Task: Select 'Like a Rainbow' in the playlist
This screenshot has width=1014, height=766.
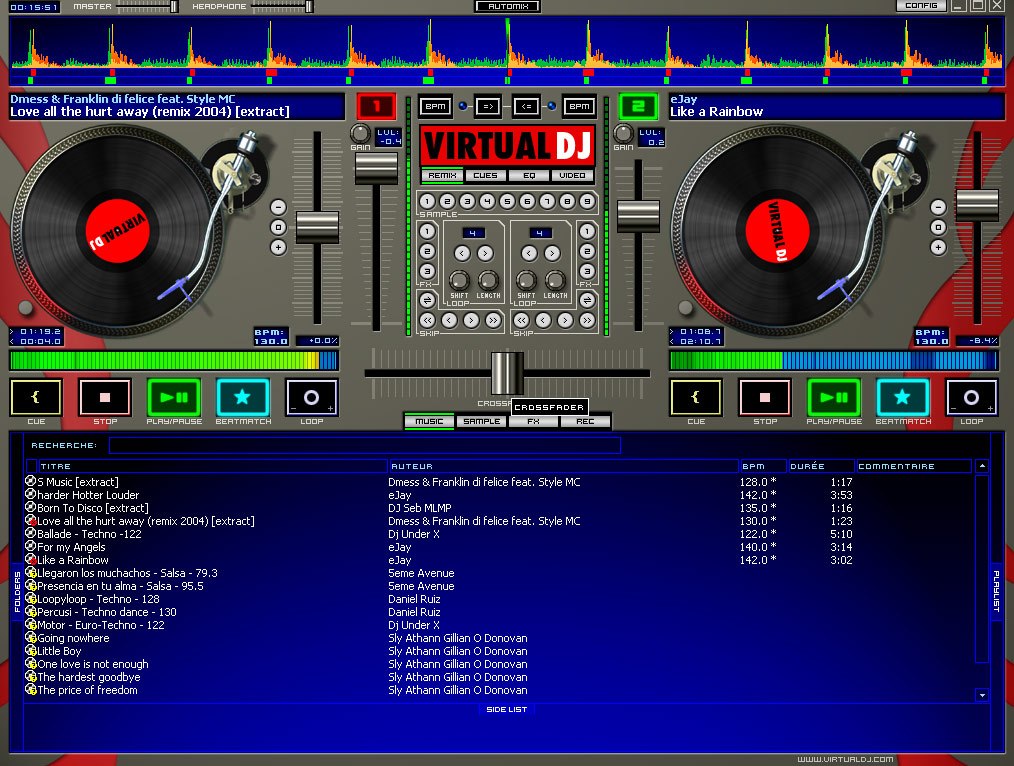Action: (70, 560)
